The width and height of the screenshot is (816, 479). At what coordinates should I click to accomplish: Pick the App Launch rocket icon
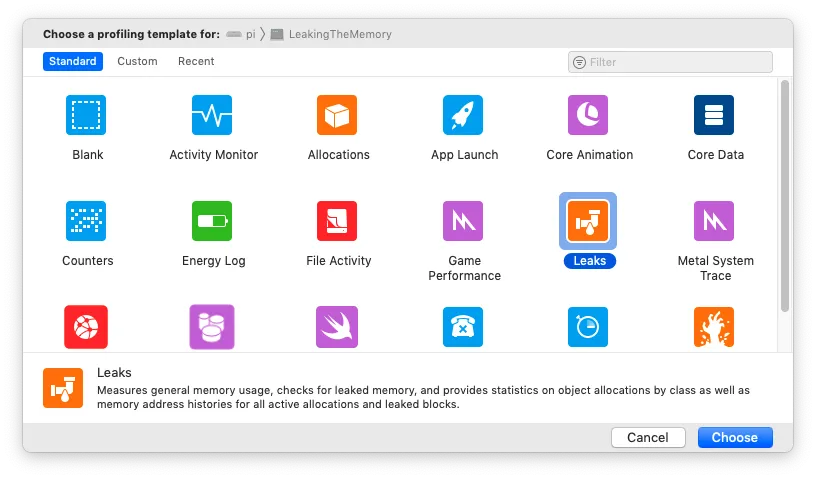tap(463, 115)
